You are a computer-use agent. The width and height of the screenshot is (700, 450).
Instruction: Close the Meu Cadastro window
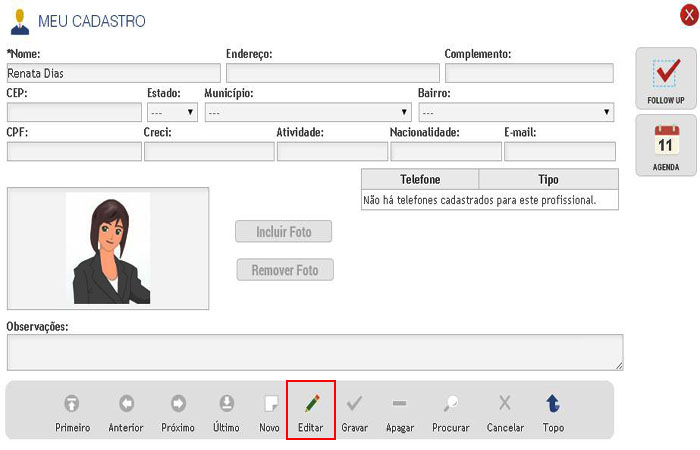686,15
